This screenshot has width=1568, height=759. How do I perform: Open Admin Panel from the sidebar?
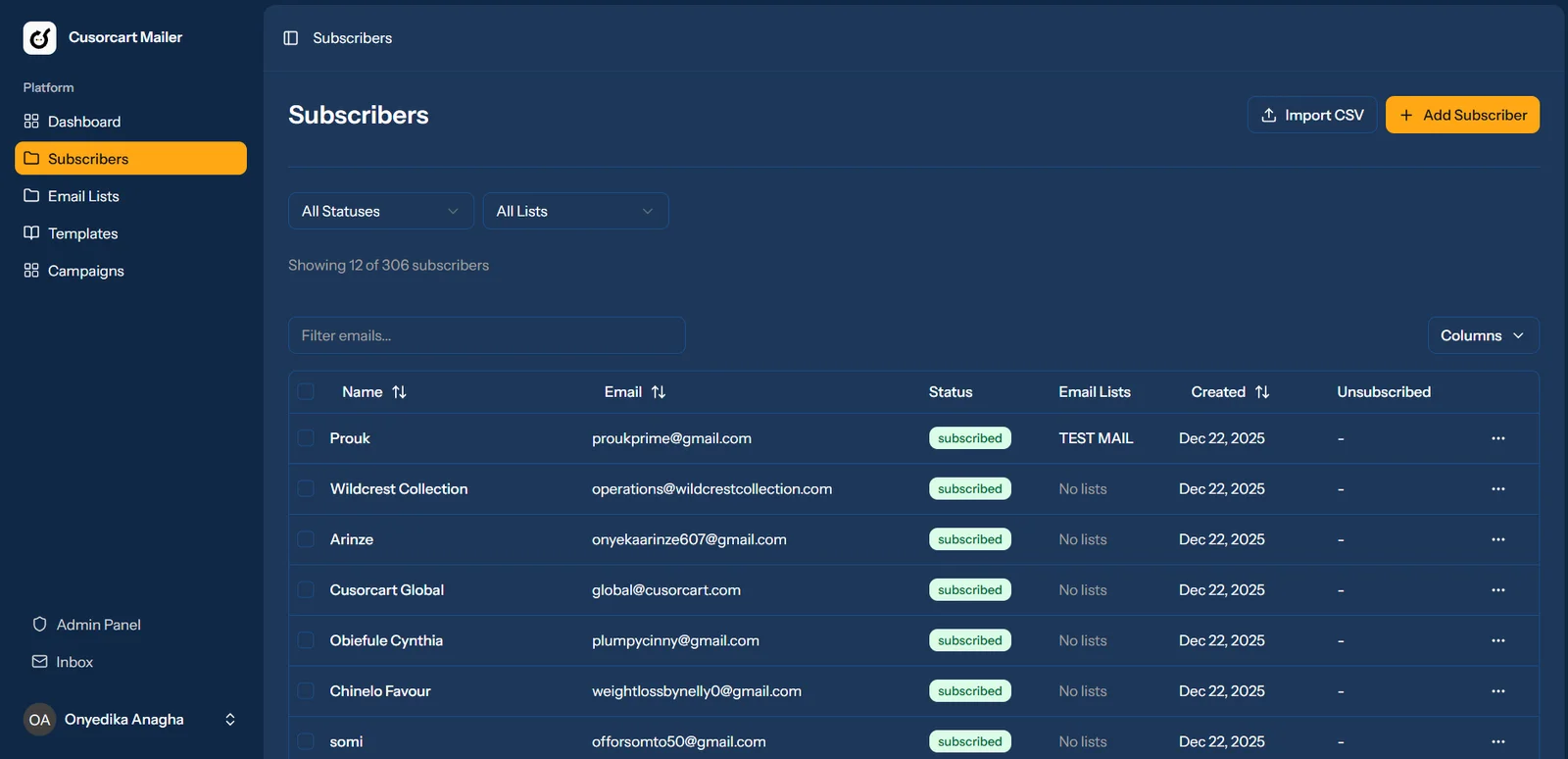(x=130, y=625)
